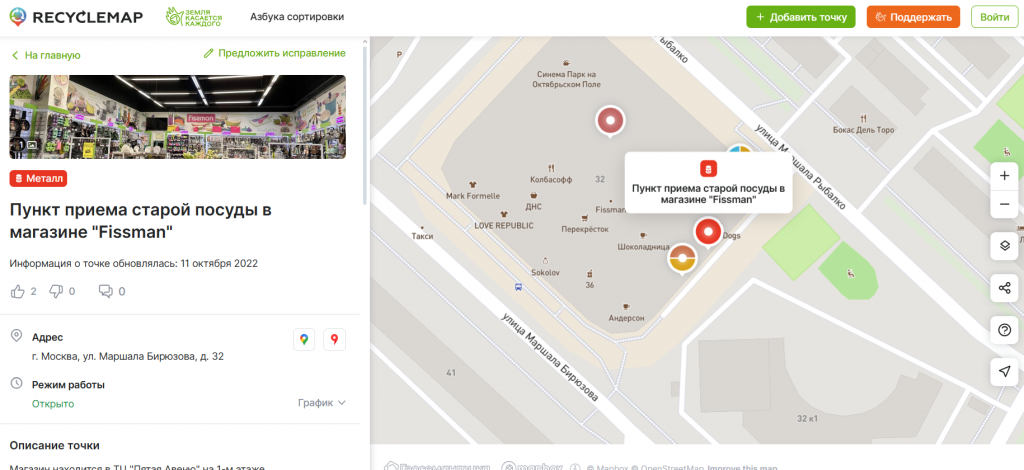This screenshot has width=1024, height=470.
Task: Click the Добавить точку button
Action: (x=801, y=17)
